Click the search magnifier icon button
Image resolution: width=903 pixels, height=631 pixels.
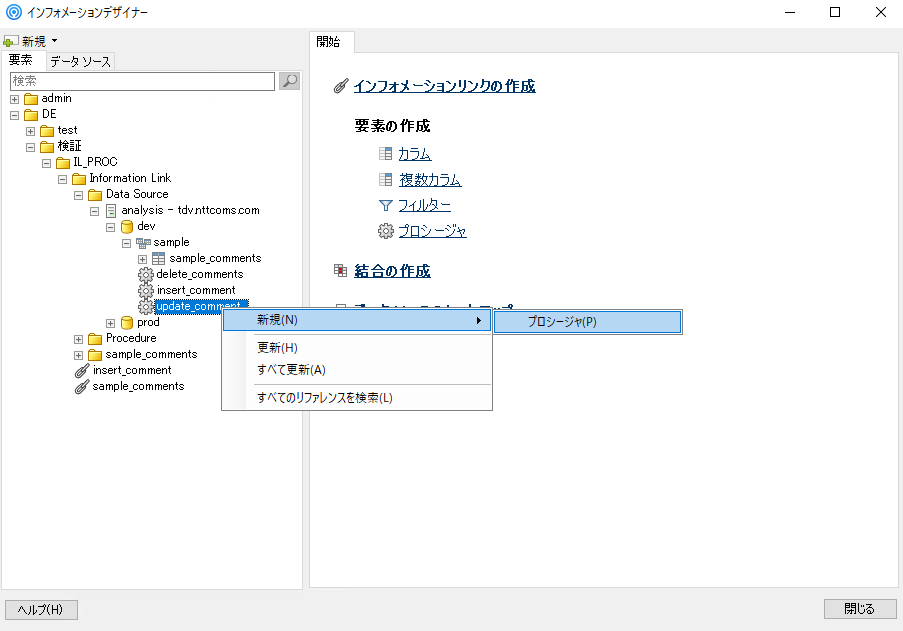click(289, 81)
